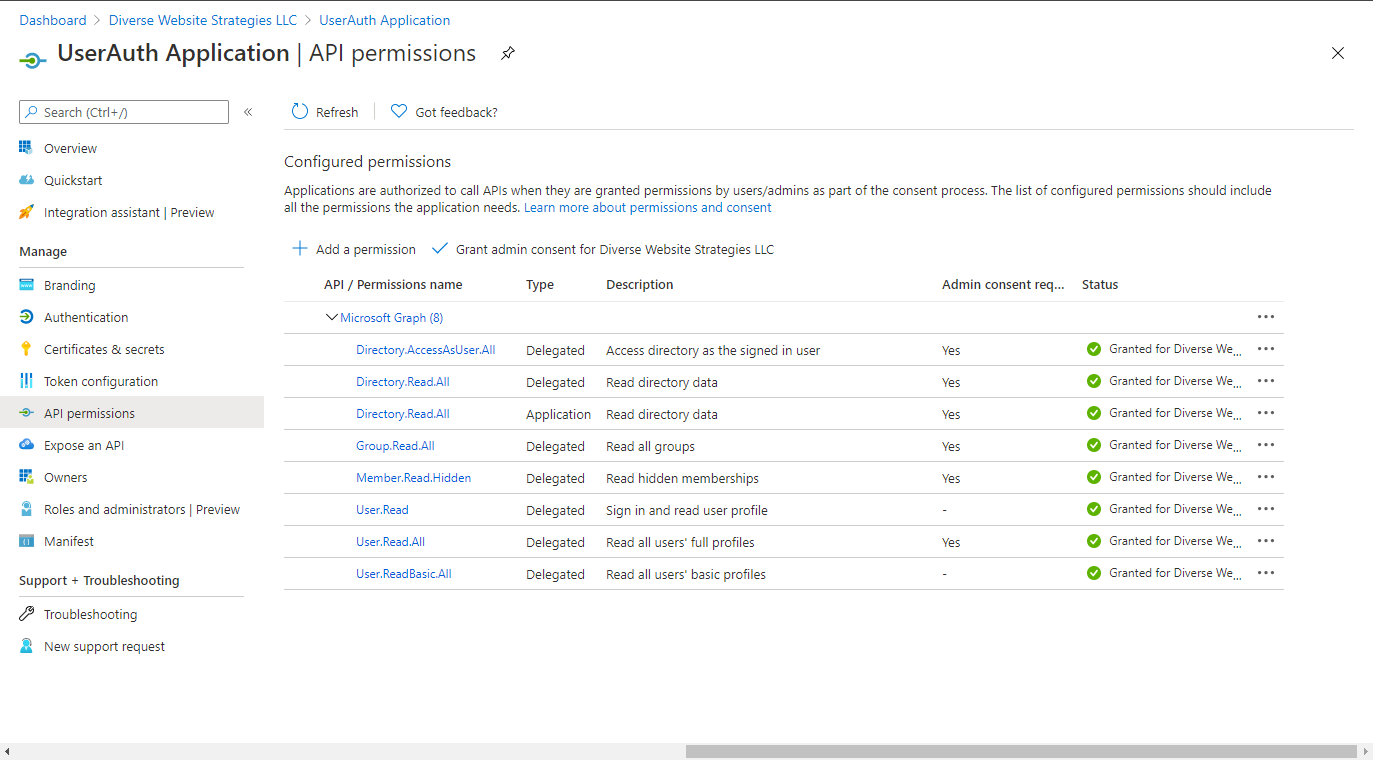
Task: Open ellipsis menu for Delegated Directory.Read.All row
Action: click(x=1266, y=381)
